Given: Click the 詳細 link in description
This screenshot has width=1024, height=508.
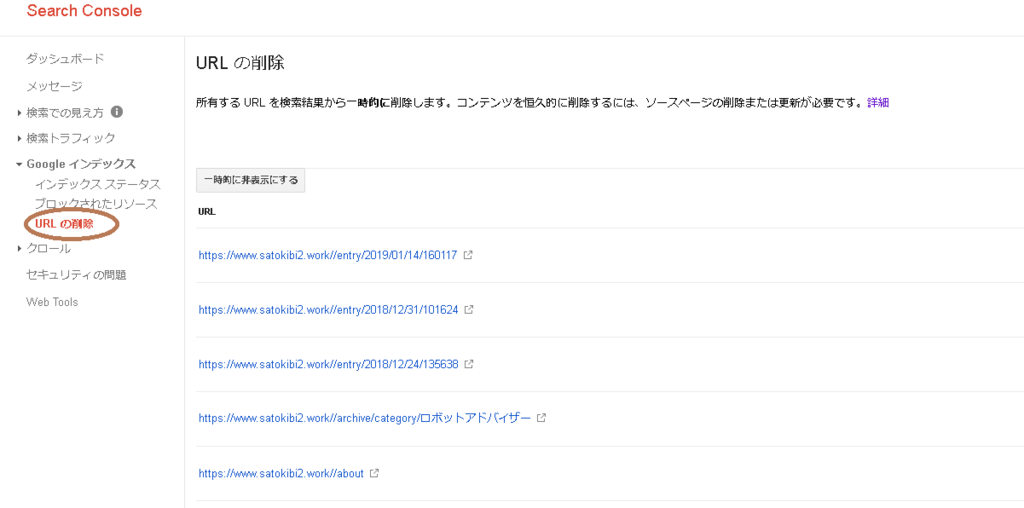Looking at the screenshot, I should click(878, 103).
